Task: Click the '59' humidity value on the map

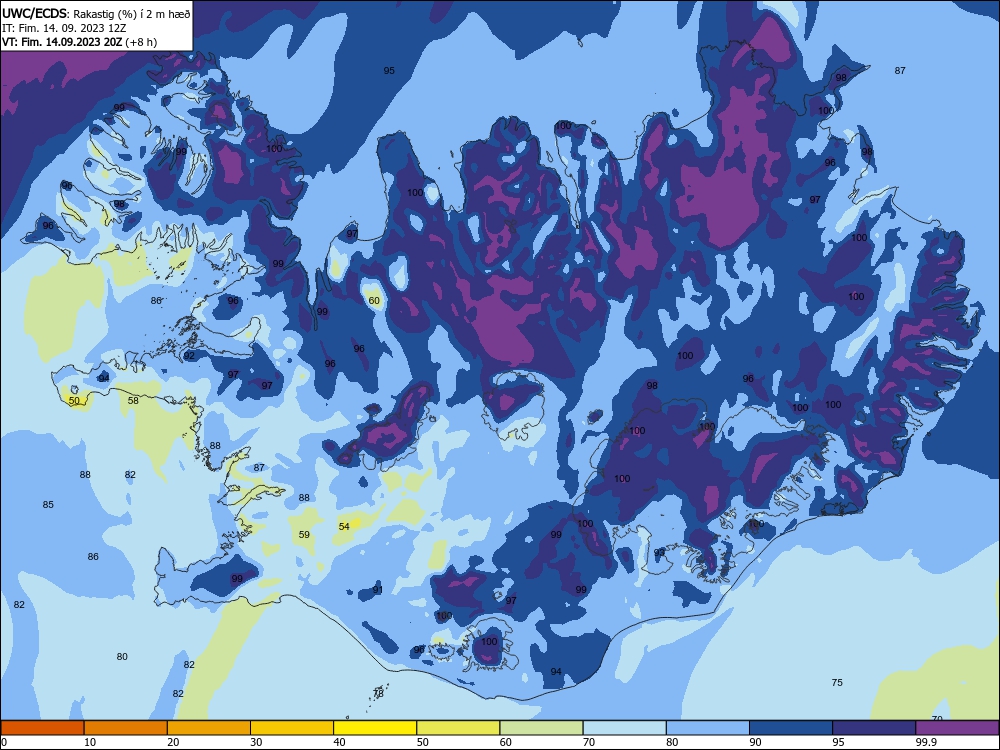Action: coord(304,534)
